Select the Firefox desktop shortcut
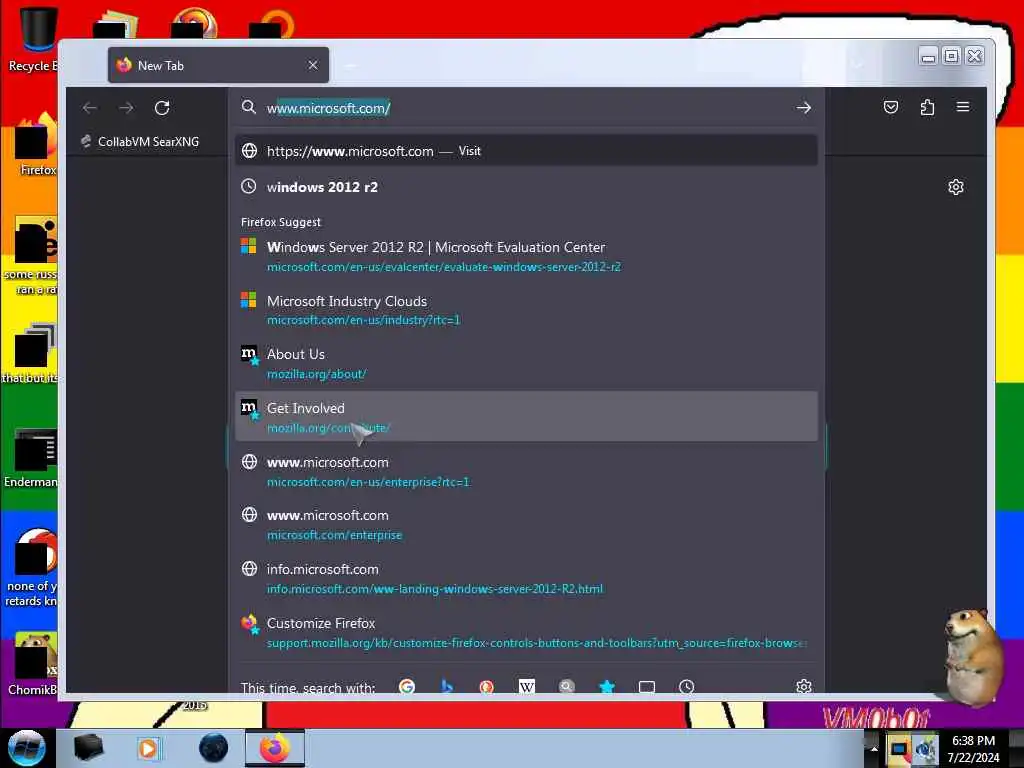 36,144
